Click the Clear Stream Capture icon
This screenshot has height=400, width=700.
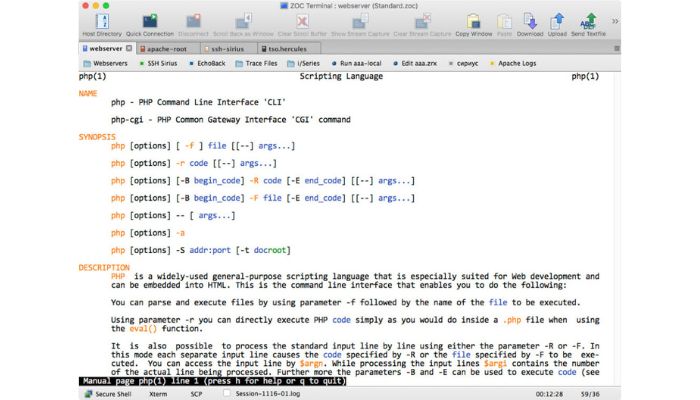click(422, 25)
